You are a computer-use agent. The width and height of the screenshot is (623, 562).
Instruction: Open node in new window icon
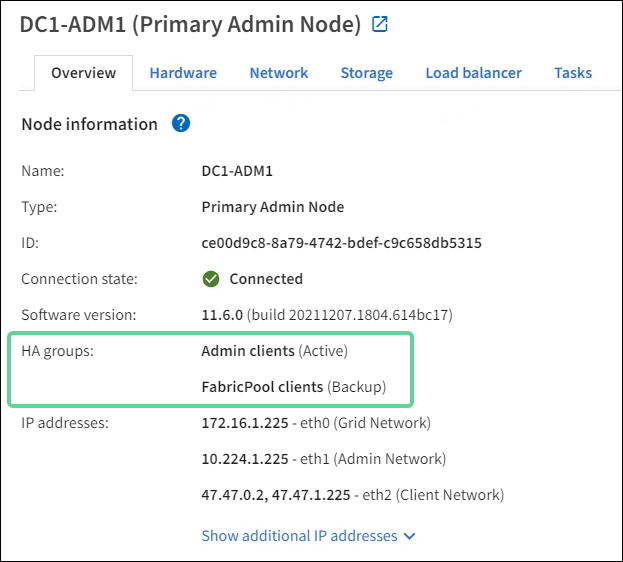(380, 25)
